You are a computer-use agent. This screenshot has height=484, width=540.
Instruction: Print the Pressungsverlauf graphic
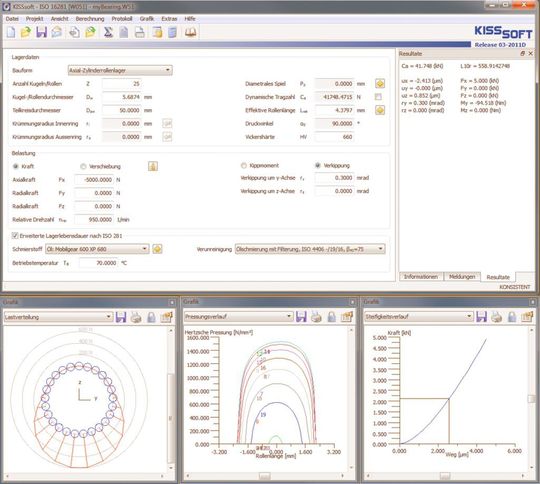tap(316, 317)
